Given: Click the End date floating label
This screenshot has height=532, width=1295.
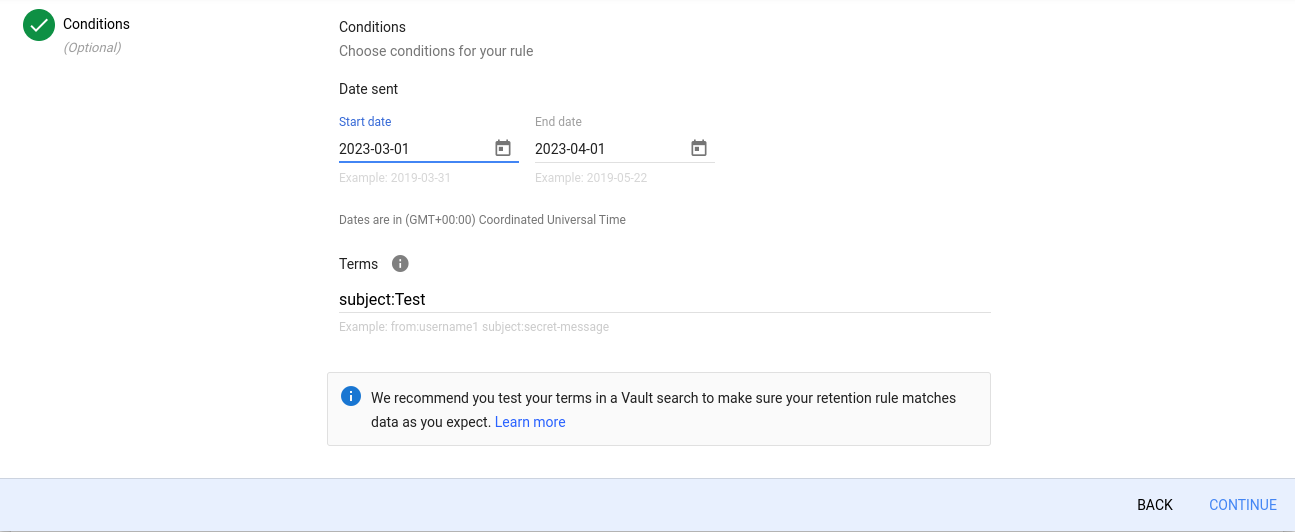Looking at the screenshot, I should pos(558,122).
